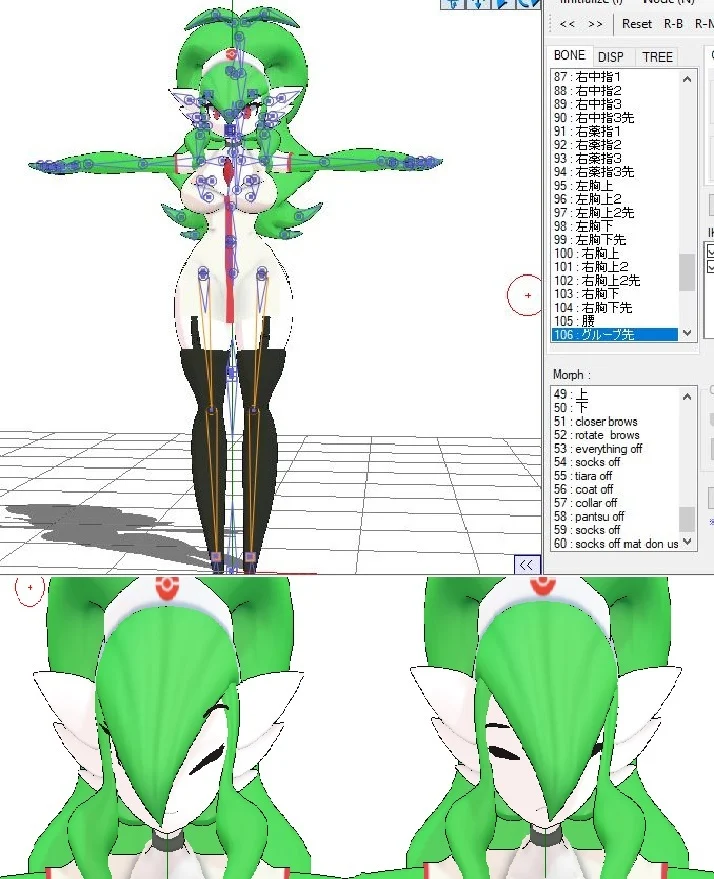Open the TREE tab

coord(657,57)
